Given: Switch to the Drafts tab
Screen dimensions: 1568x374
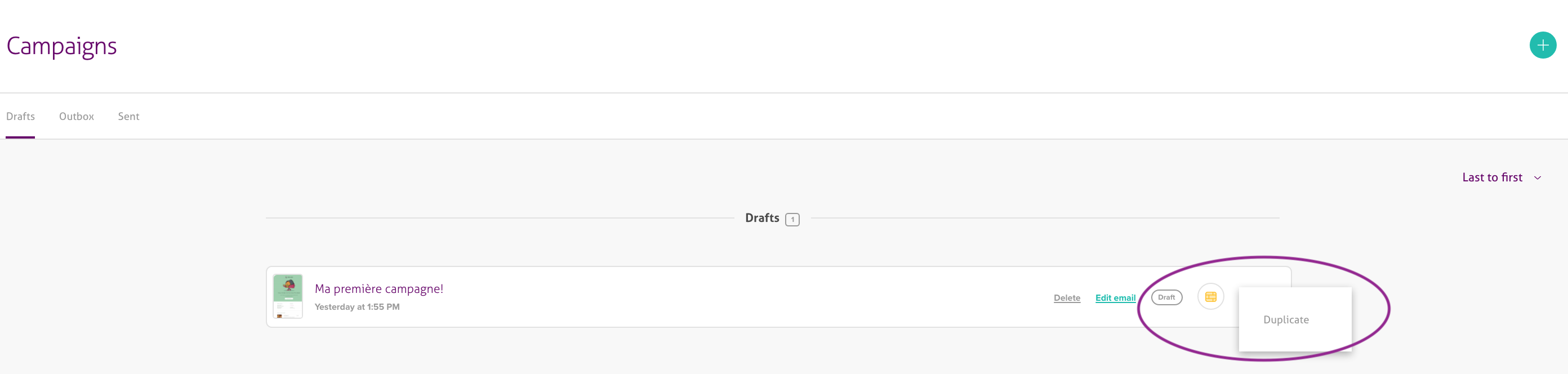Looking at the screenshot, I should click(x=20, y=117).
